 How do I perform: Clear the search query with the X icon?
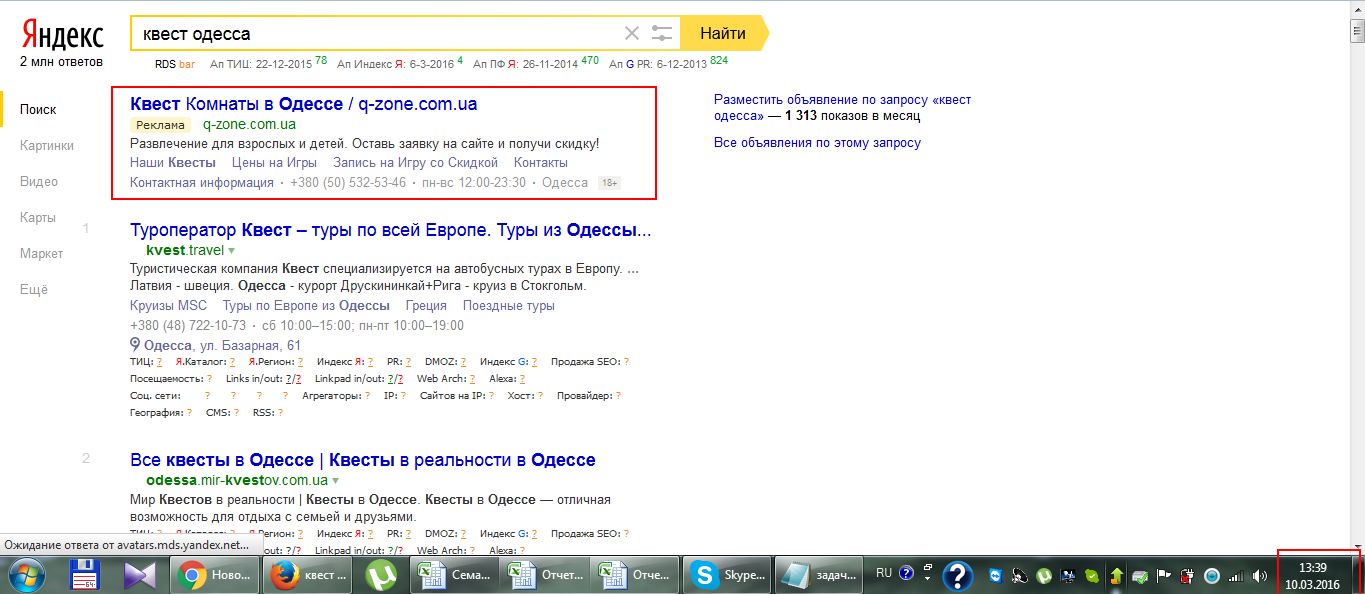(631, 33)
